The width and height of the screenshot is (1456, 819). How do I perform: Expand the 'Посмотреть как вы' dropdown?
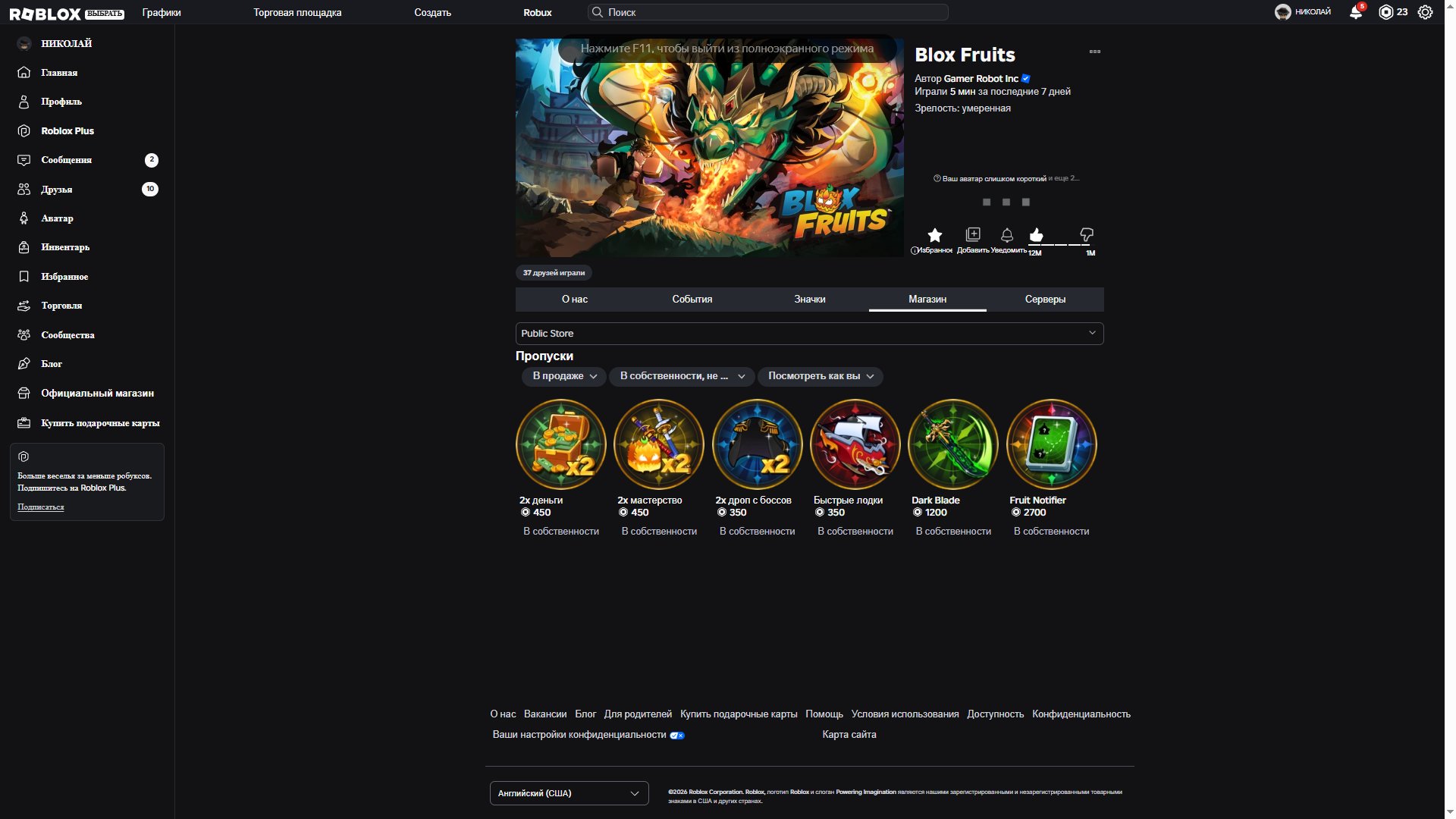[x=821, y=376]
